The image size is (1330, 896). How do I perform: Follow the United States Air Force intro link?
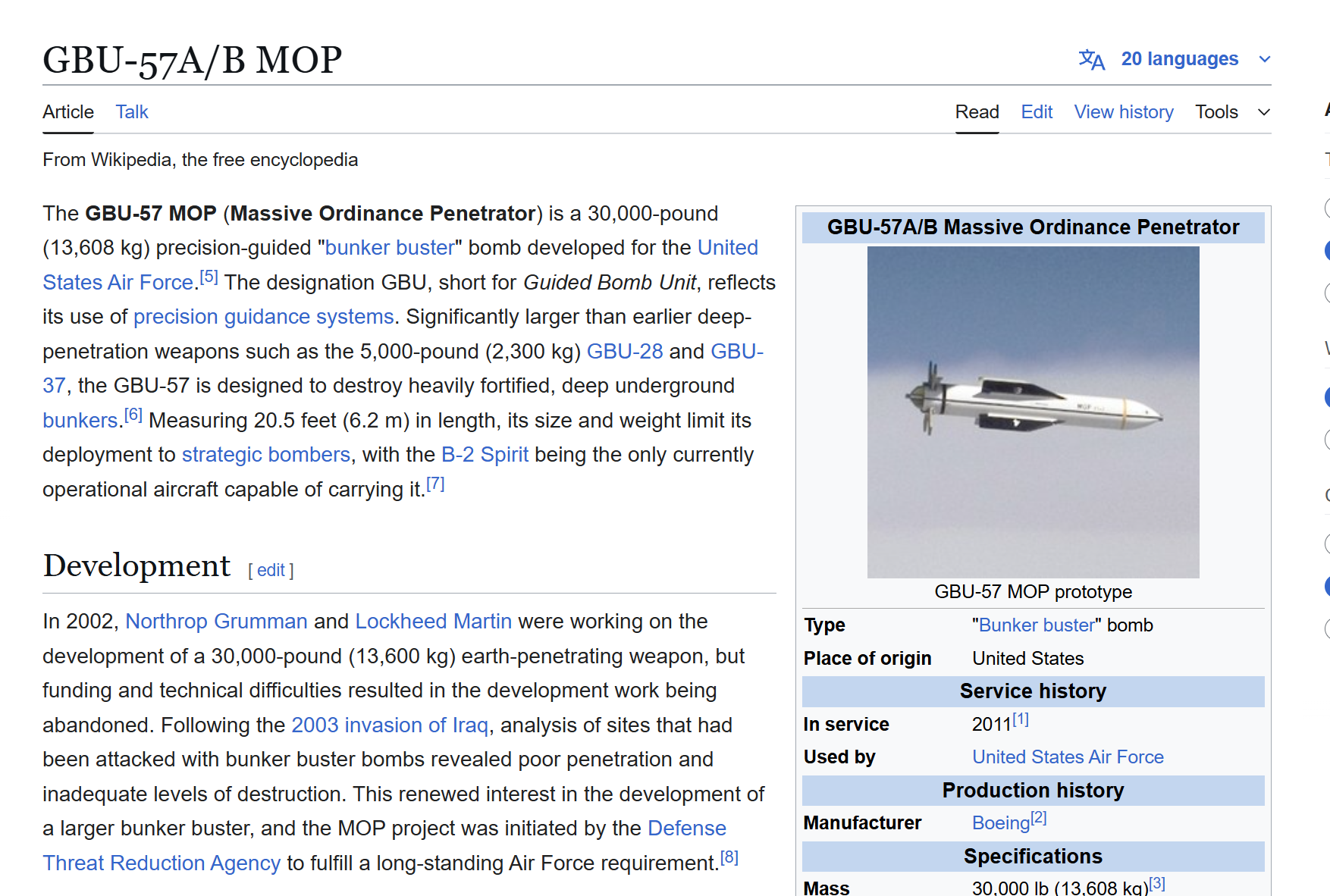(x=119, y=283)
